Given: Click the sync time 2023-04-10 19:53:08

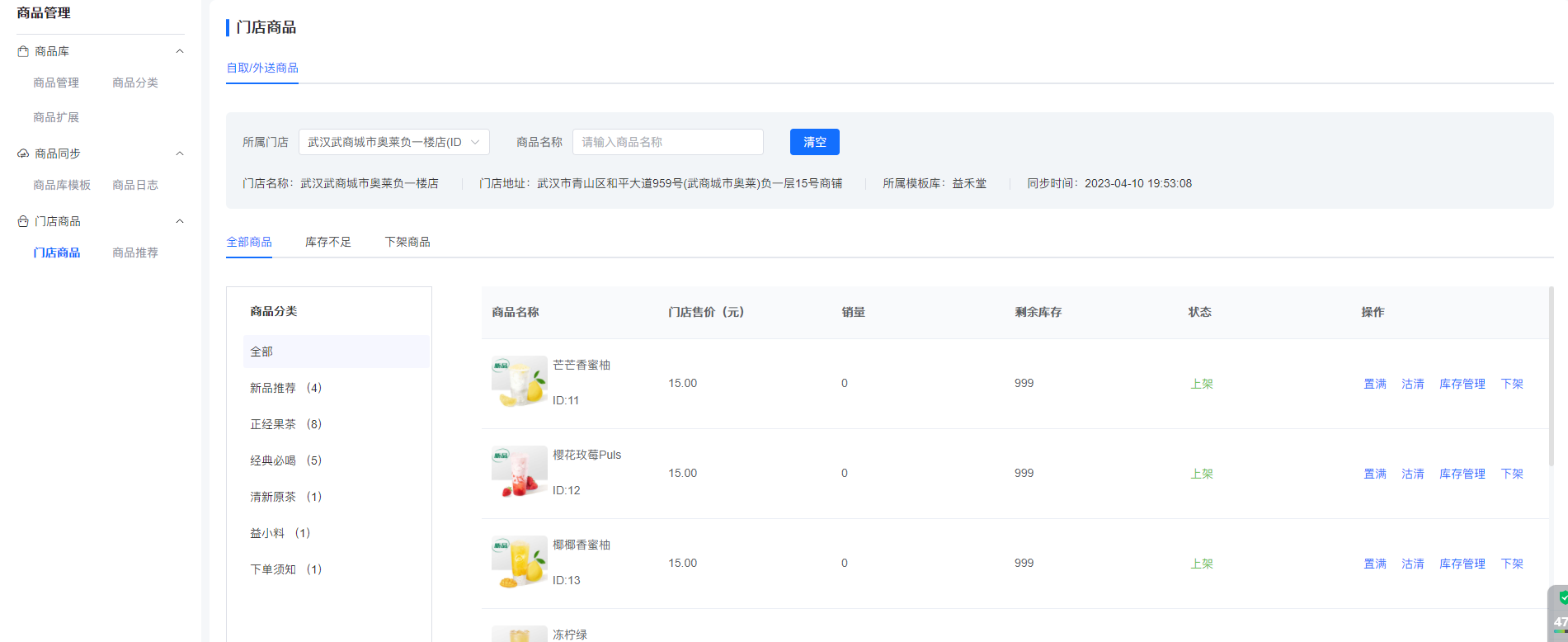Looking at the screenshot, I should point(1138,183).
